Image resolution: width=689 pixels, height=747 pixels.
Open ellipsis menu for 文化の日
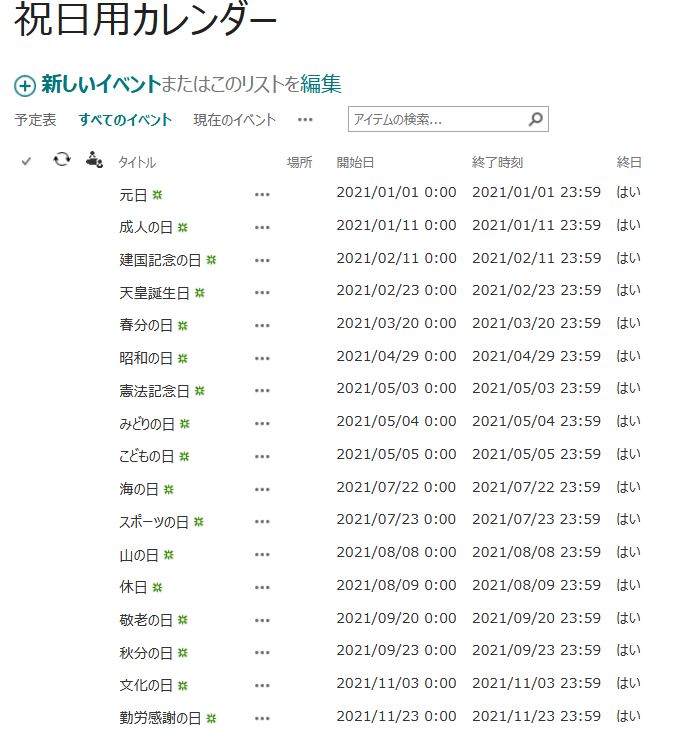click(x=262, y=686)
